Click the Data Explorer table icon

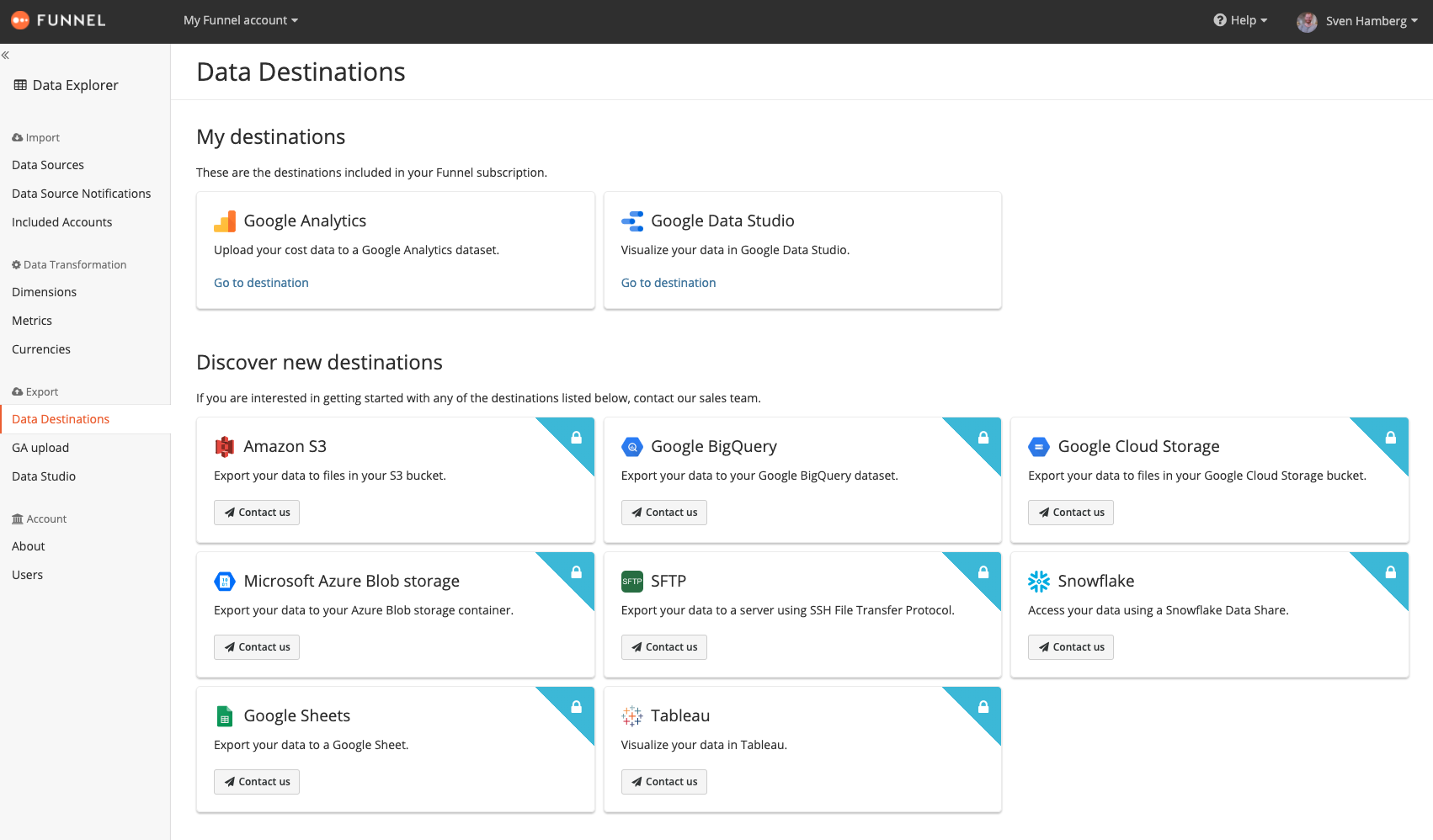click(x=20, y=85)
